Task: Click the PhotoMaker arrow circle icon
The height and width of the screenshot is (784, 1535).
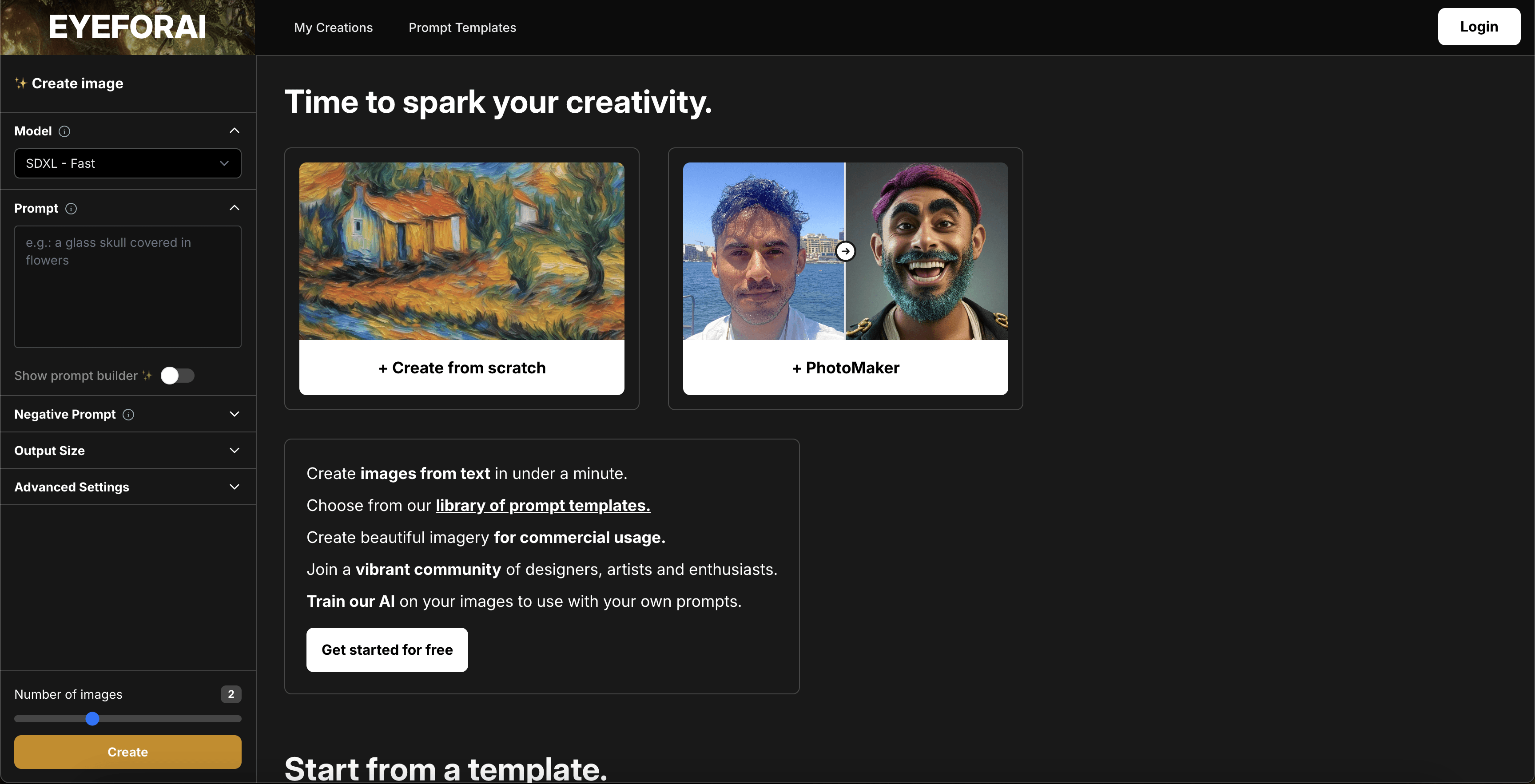Action: click(845, 251)
